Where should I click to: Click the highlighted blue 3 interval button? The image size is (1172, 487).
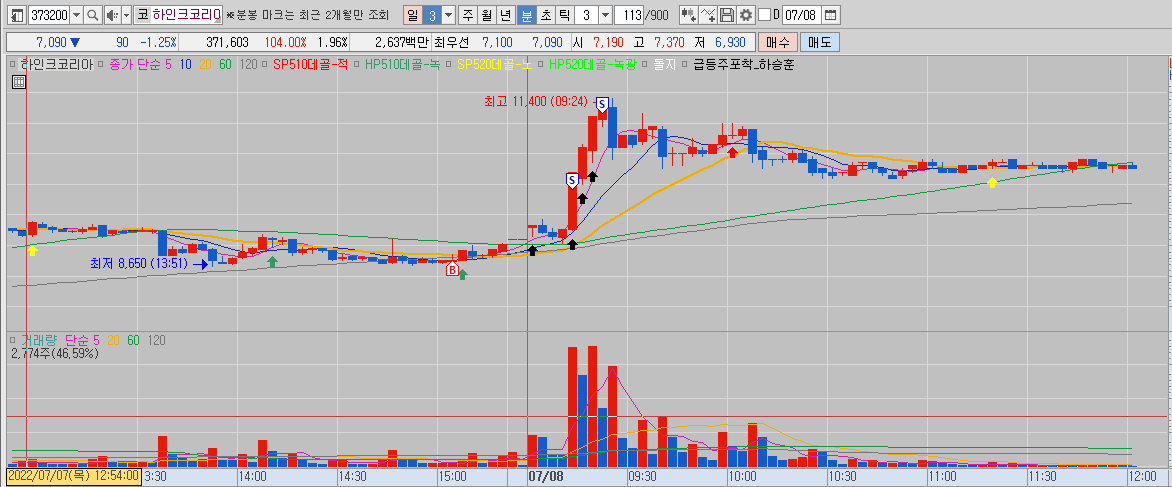point(431,14)
